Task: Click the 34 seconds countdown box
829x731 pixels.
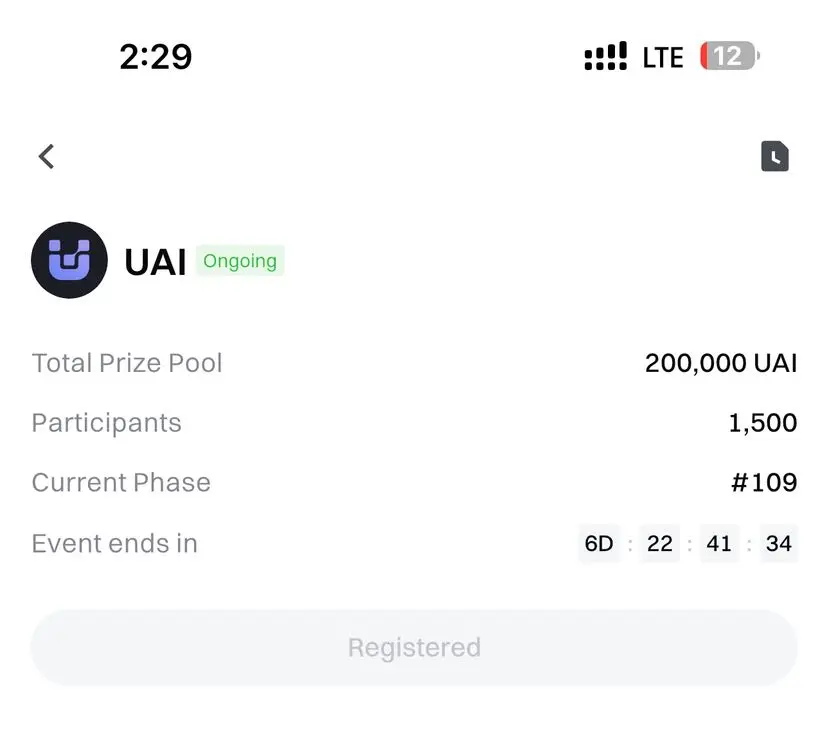Action: point(778,544)
